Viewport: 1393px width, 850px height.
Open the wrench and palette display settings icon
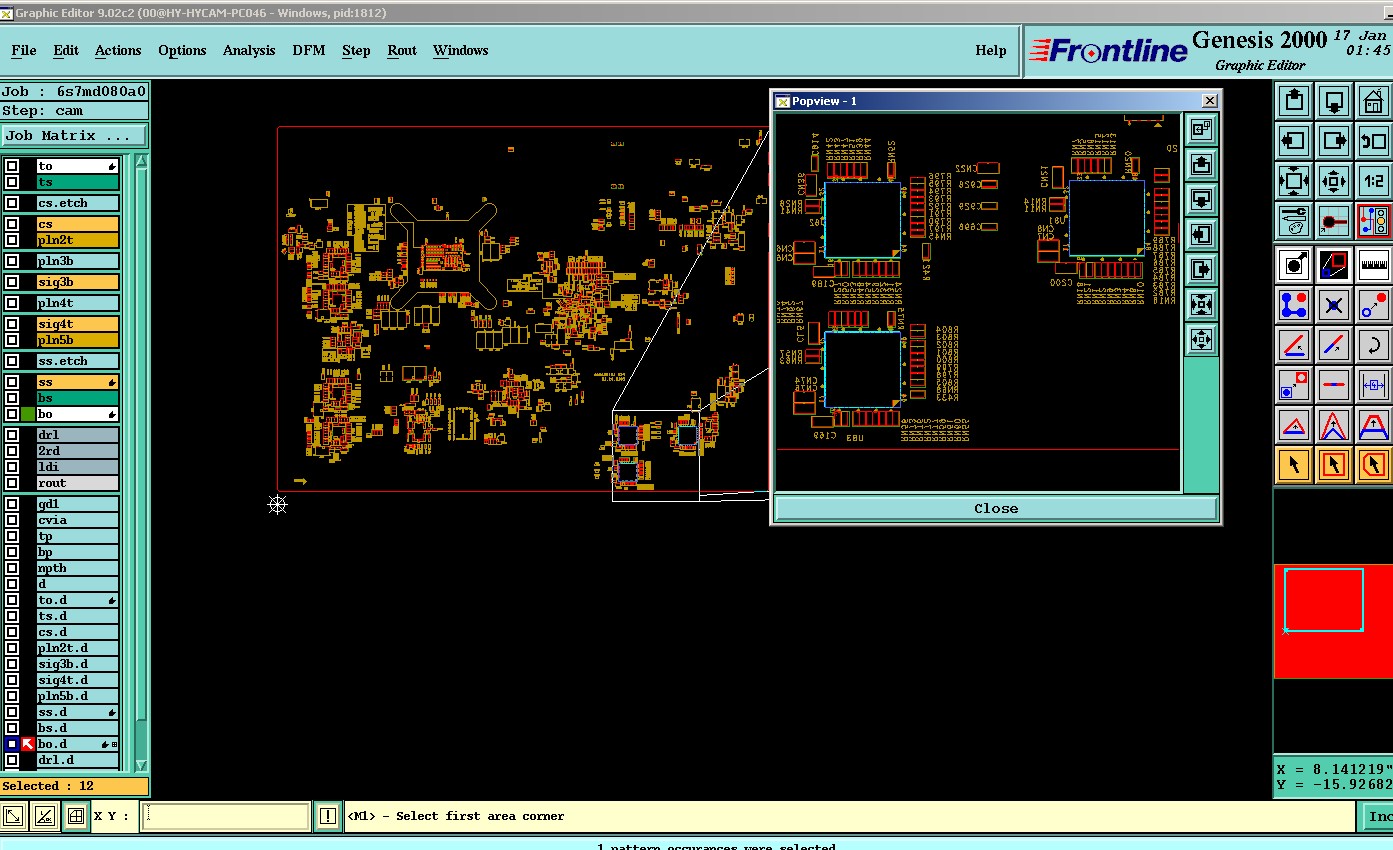click(x=1294, y=221)
